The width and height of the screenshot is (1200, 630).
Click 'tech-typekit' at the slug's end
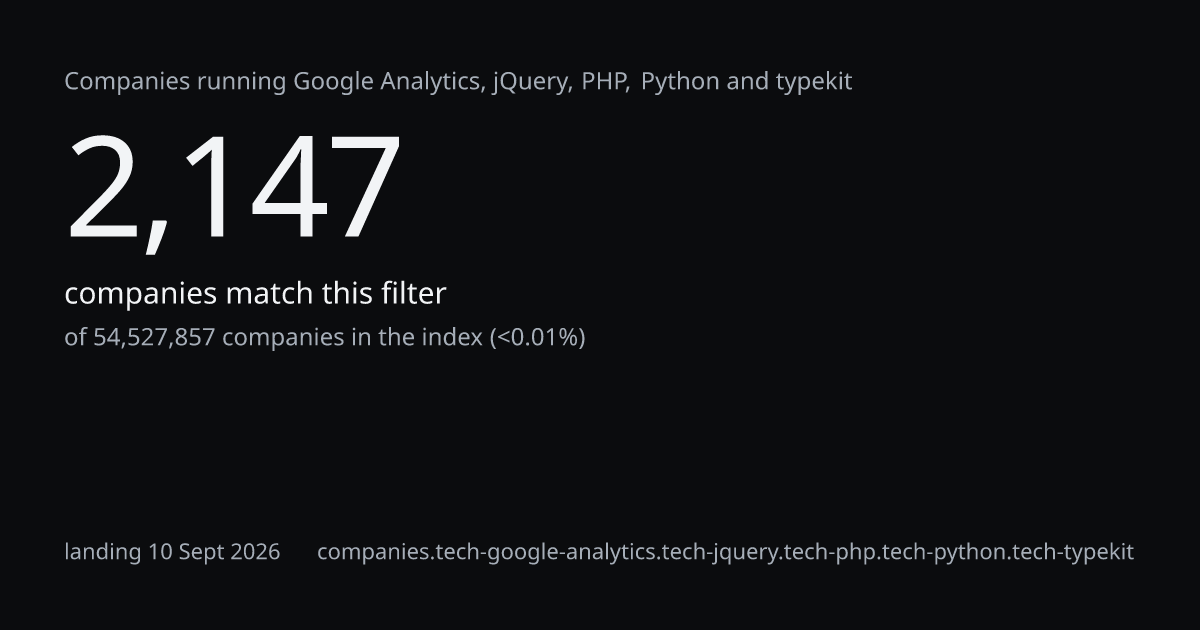pyautogui.click(x=1072, y=552)
